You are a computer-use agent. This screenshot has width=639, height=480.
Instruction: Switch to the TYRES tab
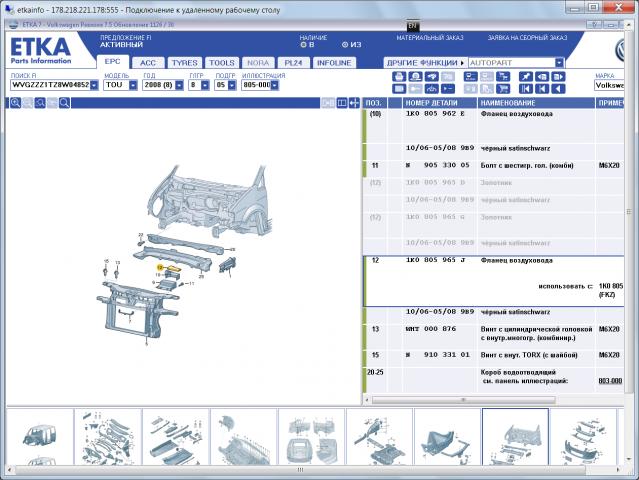coord(184,63)
